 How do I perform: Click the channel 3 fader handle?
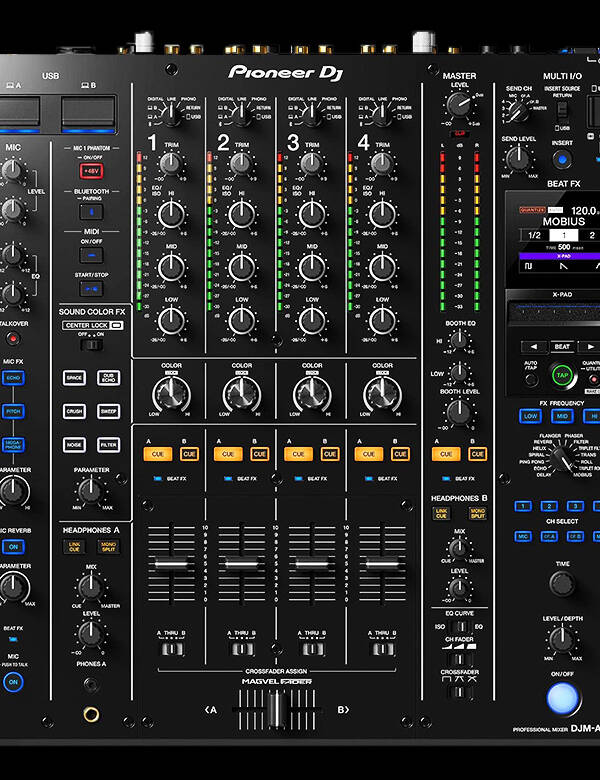point(312,563)
